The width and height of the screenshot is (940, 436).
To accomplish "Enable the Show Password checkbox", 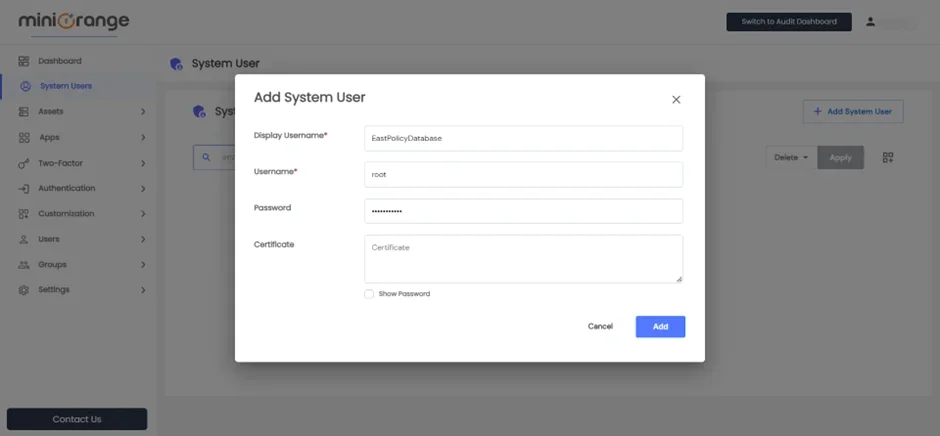I will point(369,294).
